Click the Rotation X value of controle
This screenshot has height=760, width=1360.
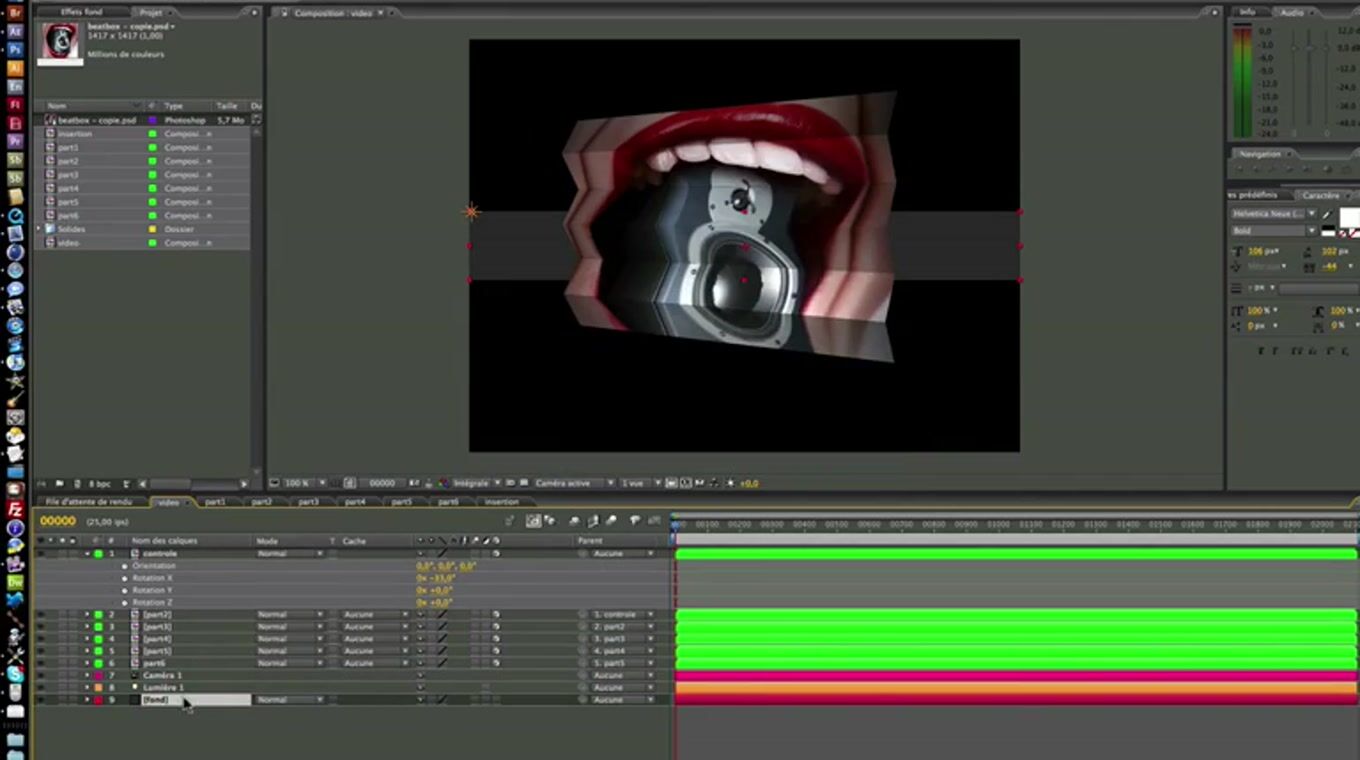coord(436,579)
